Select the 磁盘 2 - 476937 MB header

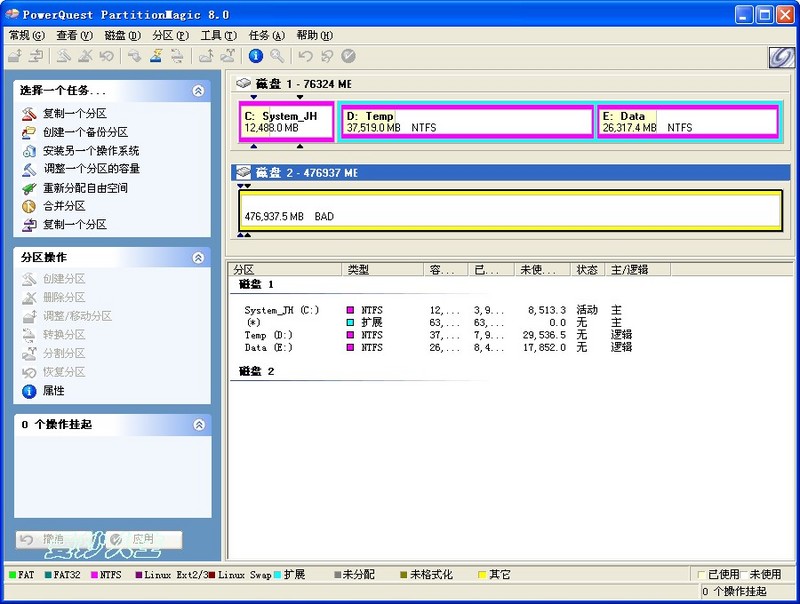(x=511, y=172)
